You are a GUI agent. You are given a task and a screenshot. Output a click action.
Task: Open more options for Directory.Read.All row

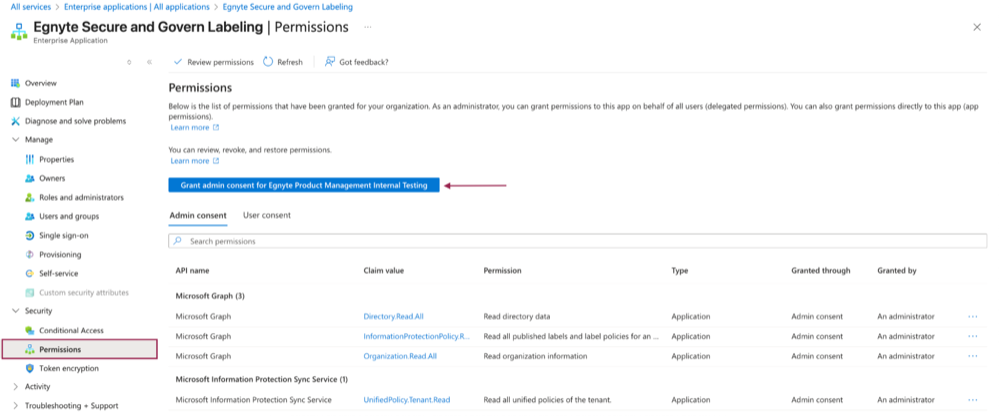[x=972, y=316]
